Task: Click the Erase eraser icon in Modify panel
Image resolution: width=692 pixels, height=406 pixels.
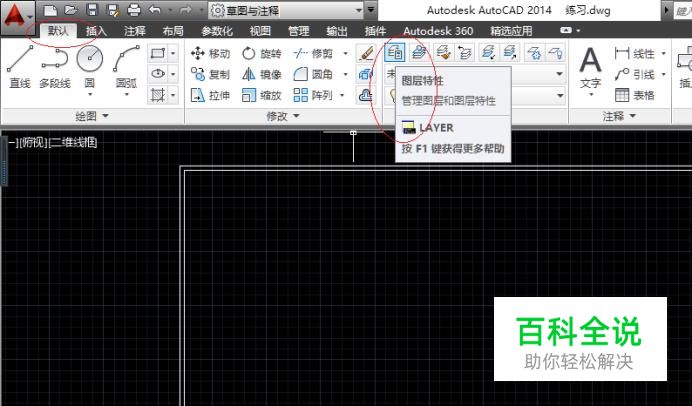Action: pyautogui.click(x=366, y=53)
